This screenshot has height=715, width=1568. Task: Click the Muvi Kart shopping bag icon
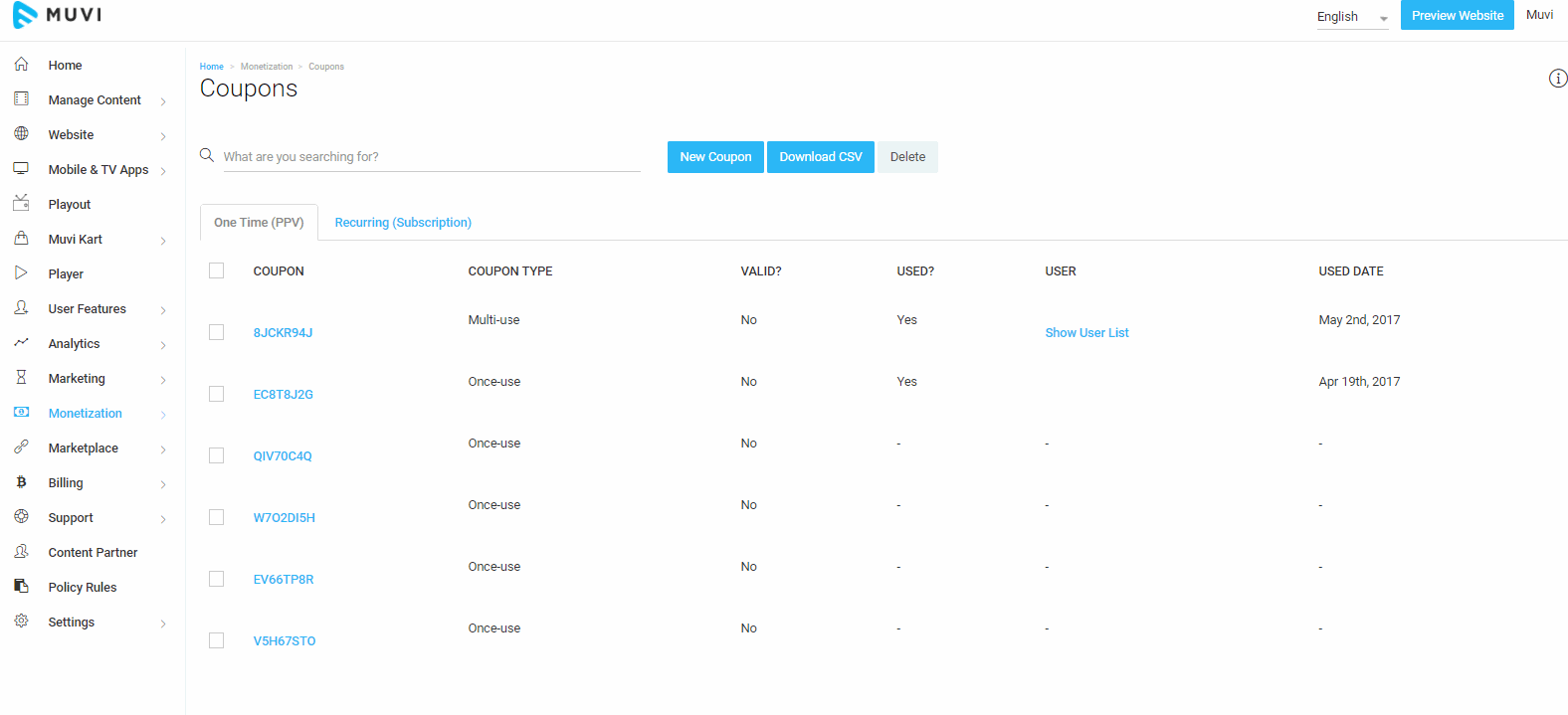21,238
